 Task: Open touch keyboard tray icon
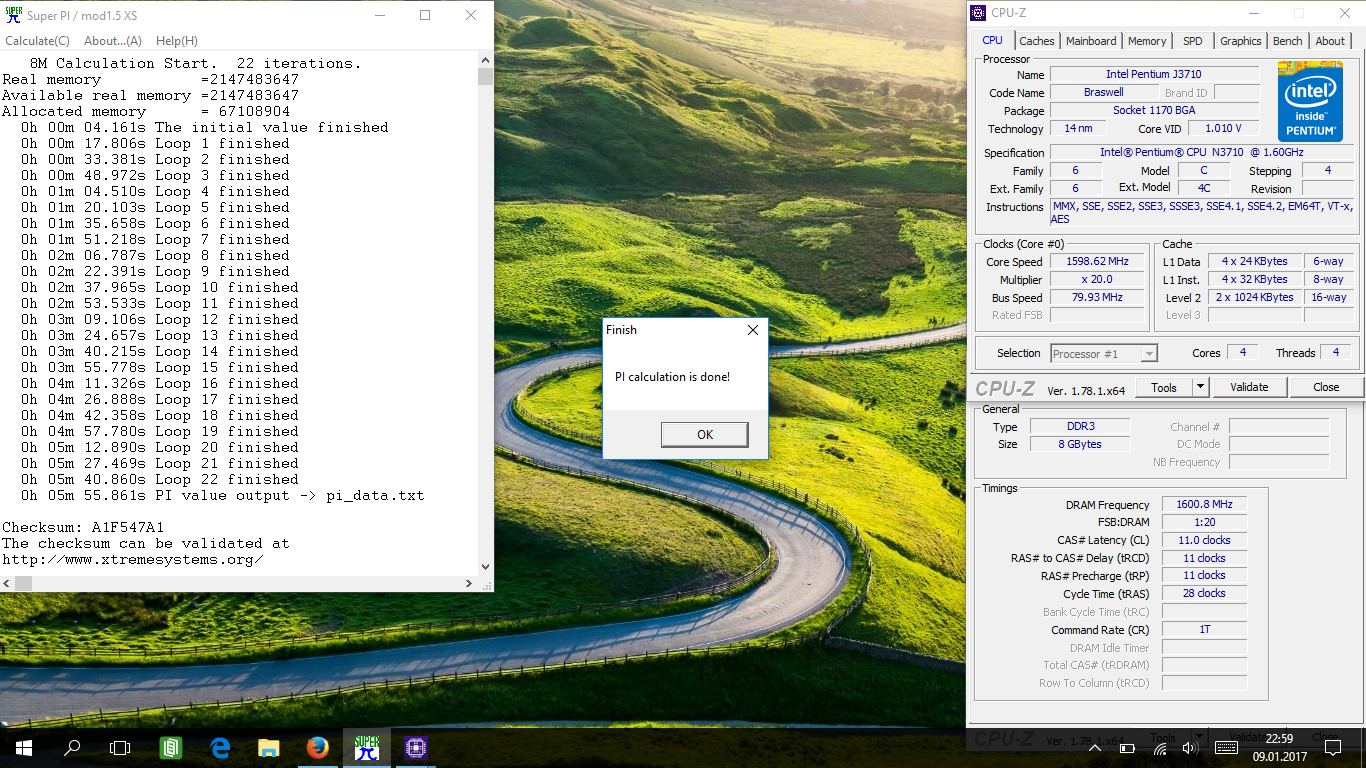pos(1227,747)
